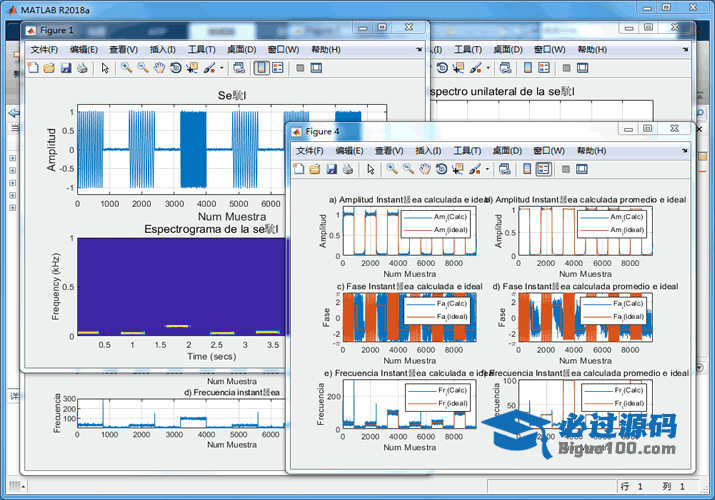Screen dimensions: 715x500
Task: Expand first tree node in MATLAB left panel
Action: (12, 158)
